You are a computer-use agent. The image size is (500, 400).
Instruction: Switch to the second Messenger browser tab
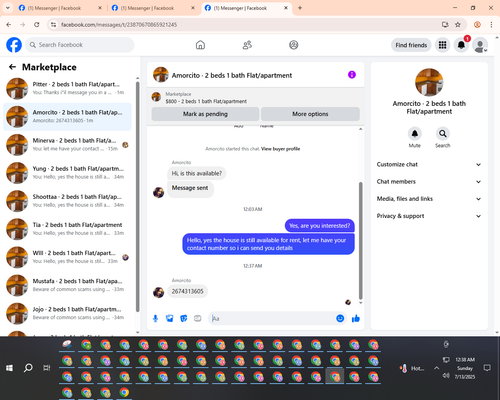[153, 8]
